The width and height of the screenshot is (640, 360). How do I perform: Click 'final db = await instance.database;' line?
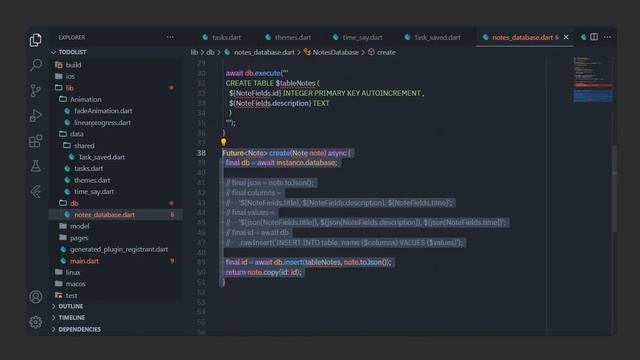point(282,163)
